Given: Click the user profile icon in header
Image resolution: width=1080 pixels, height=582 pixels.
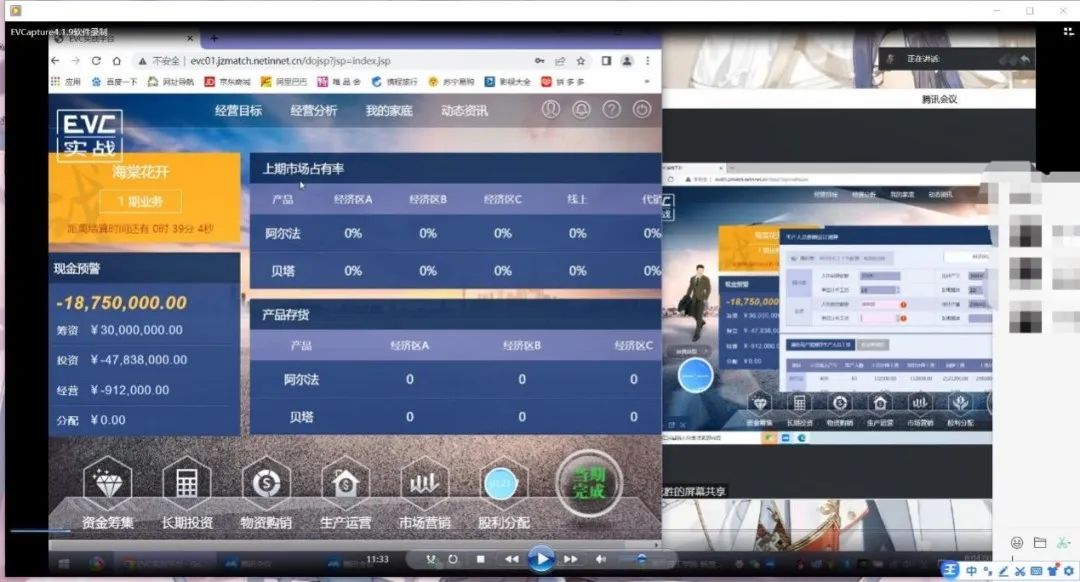Looking at the screenshot, I should pos(551,110).
